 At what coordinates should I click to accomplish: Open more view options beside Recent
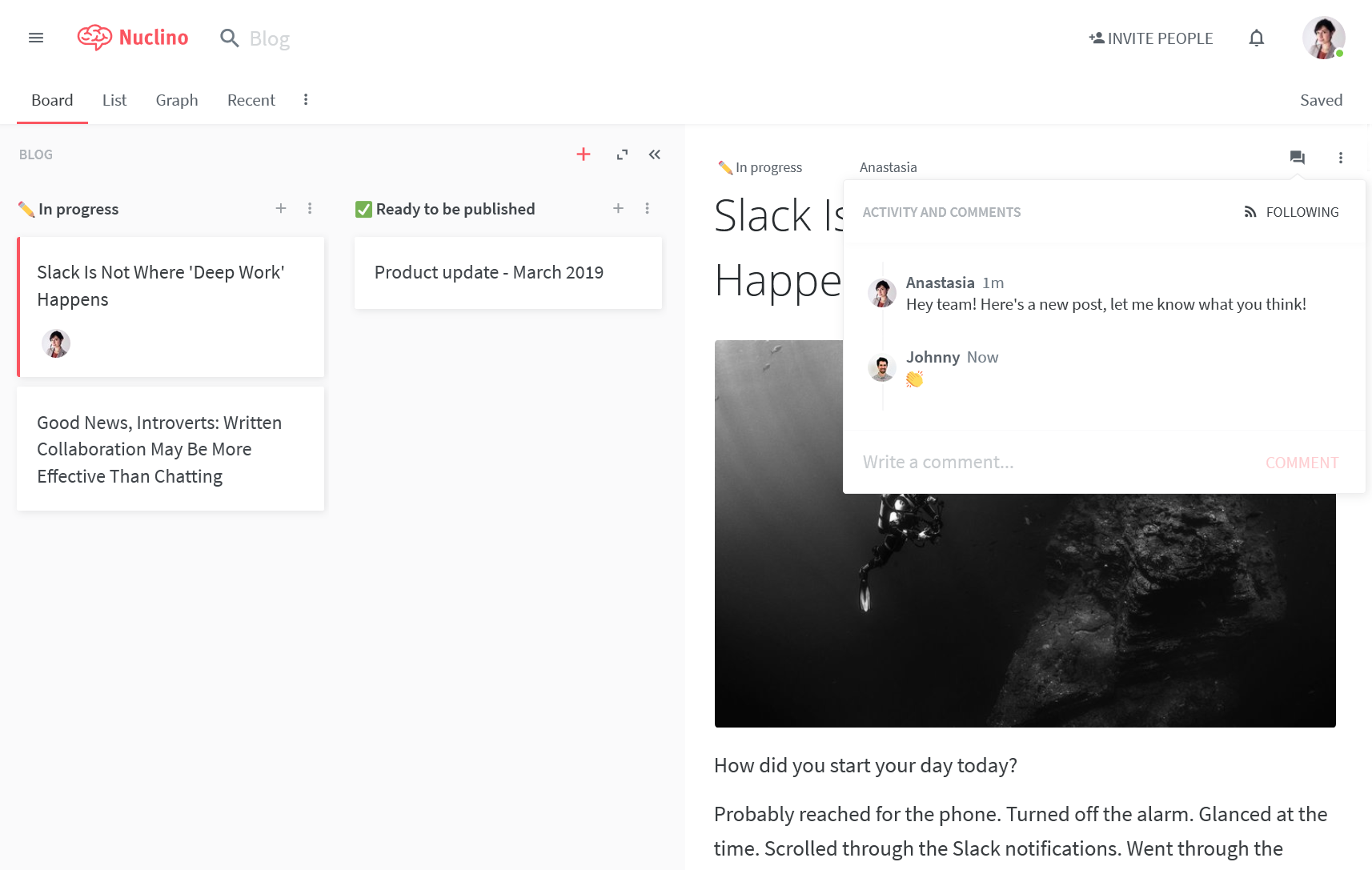click(306, 100)
